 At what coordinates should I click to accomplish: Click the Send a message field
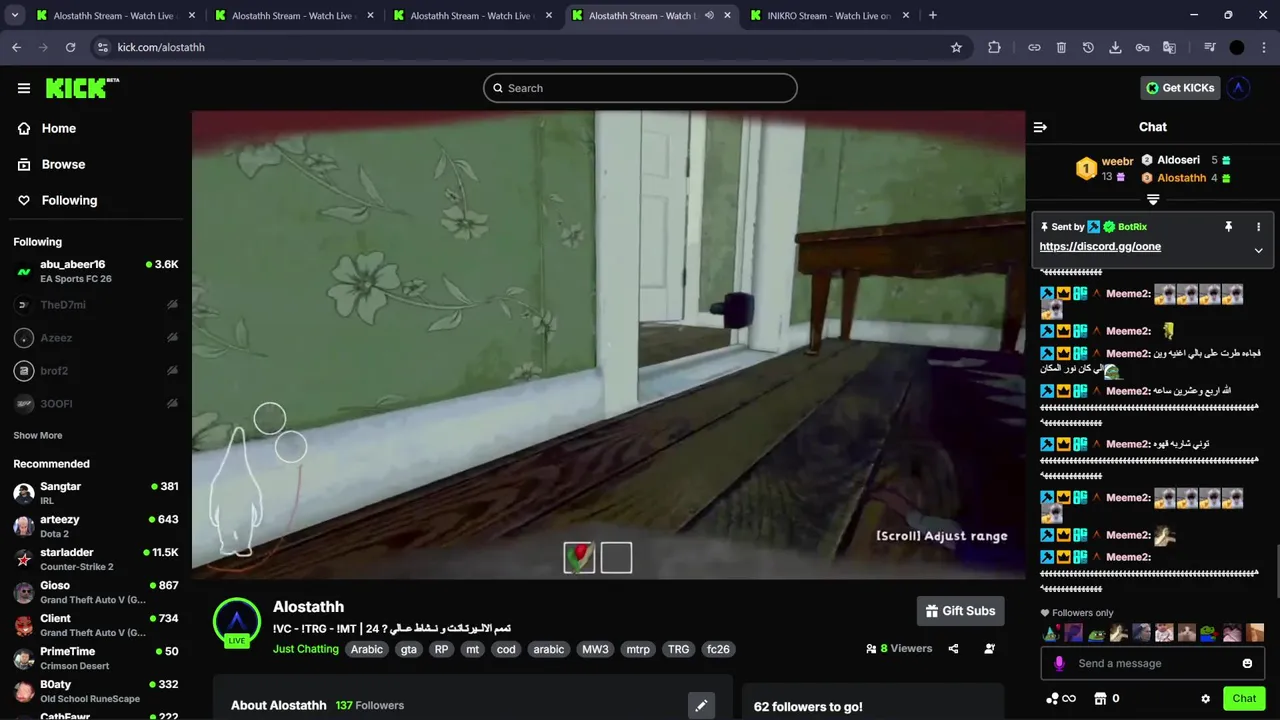[1150, 663]
